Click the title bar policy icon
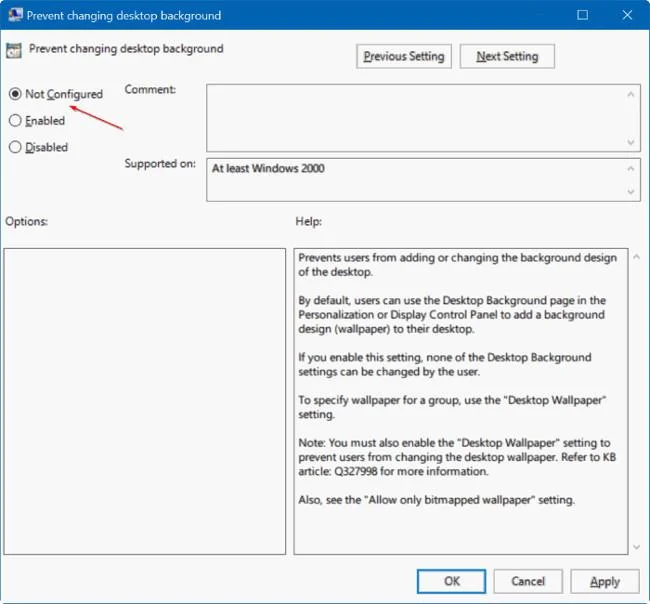650x604 pixels. (15, 15)
